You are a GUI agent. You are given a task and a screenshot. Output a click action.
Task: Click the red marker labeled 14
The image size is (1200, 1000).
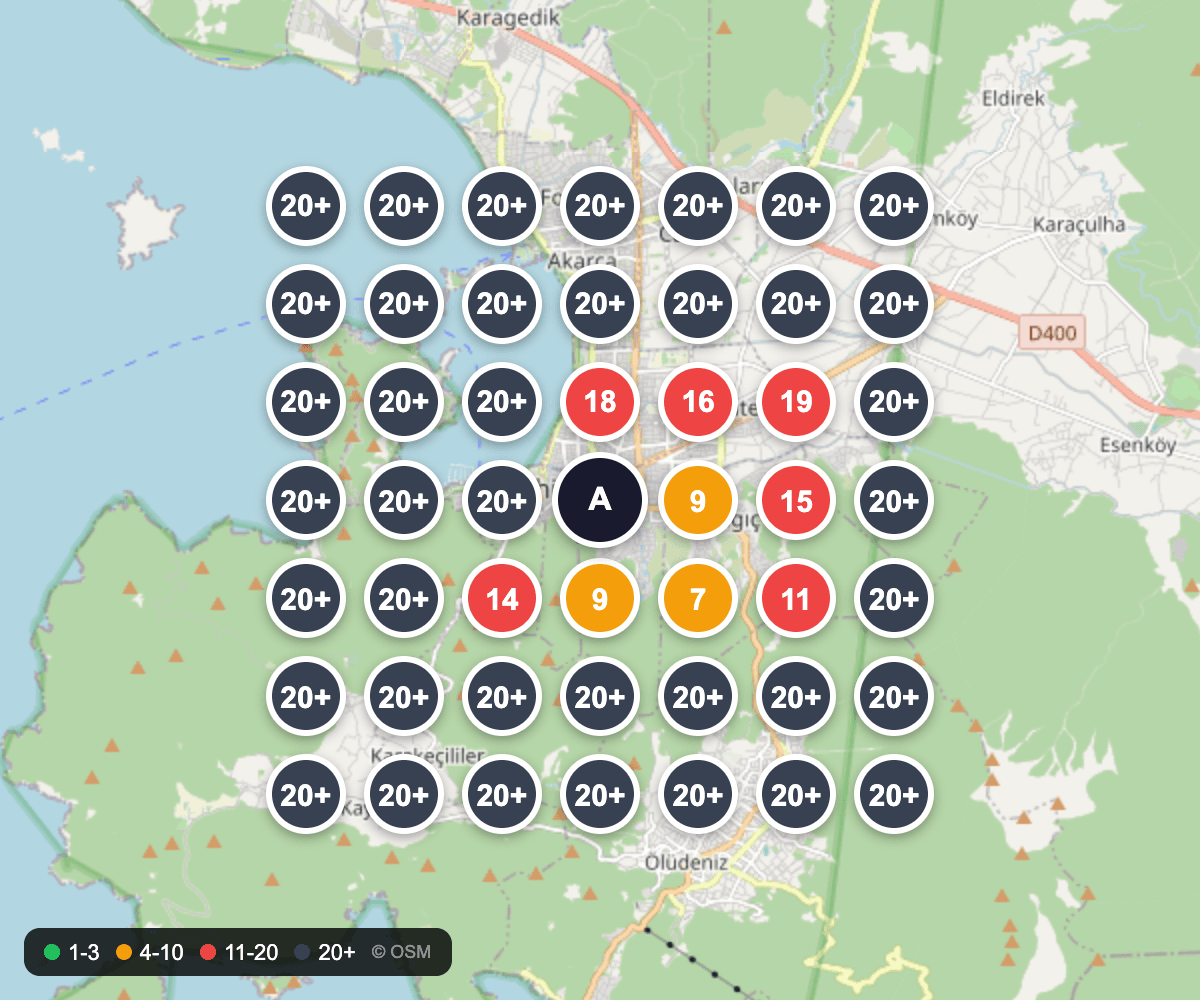[x=502, y=598]
